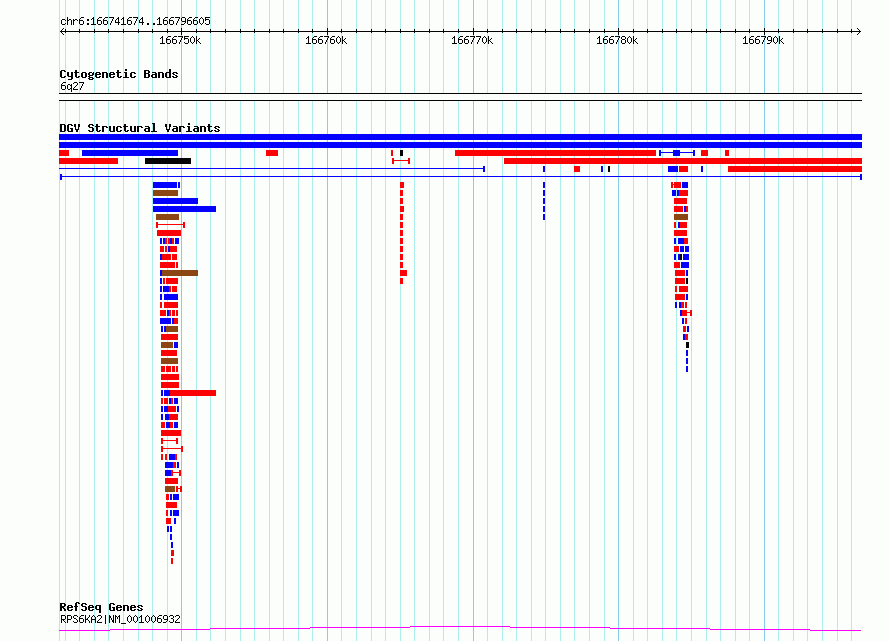Viewport: 890px width, 641px height.
Task: Select the Cytogenetic Bands track title
Action: [119, 74]
